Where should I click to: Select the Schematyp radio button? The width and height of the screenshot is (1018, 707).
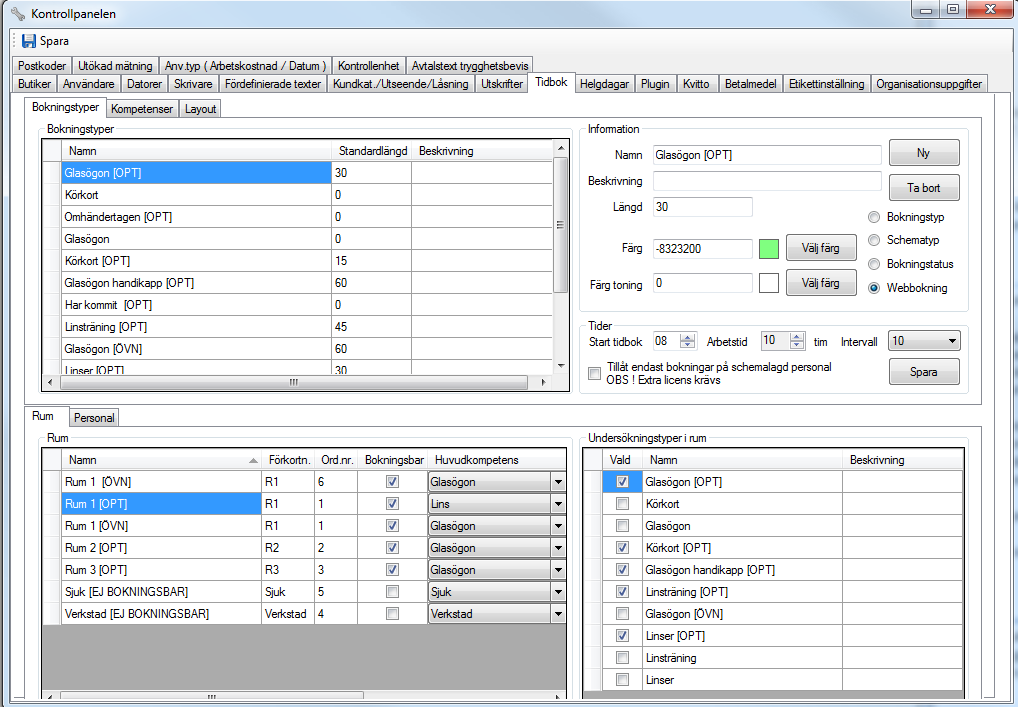pyautogui.click(x=874, y=240)
